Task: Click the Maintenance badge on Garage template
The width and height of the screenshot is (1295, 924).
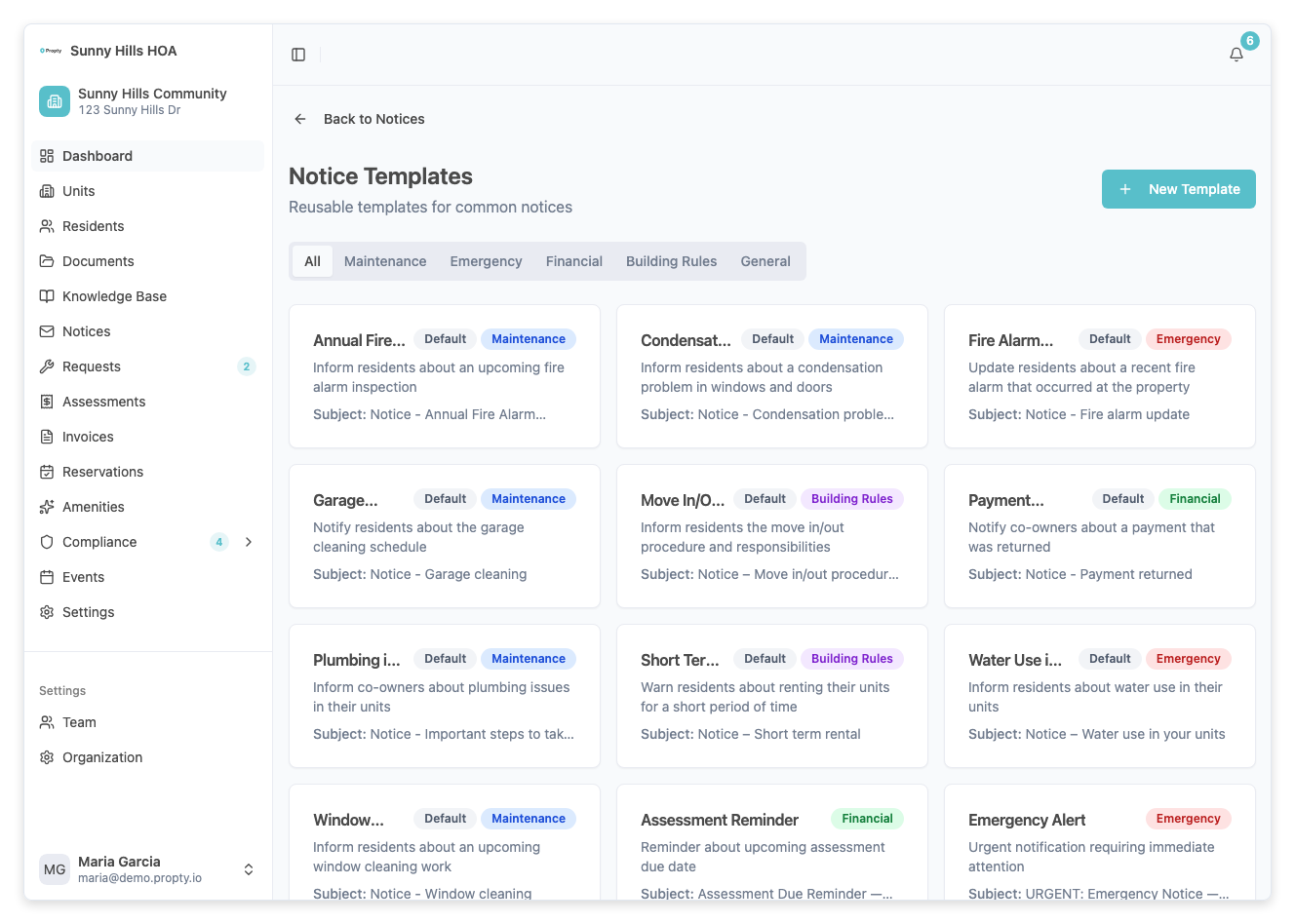Action: tap(528, 499)
